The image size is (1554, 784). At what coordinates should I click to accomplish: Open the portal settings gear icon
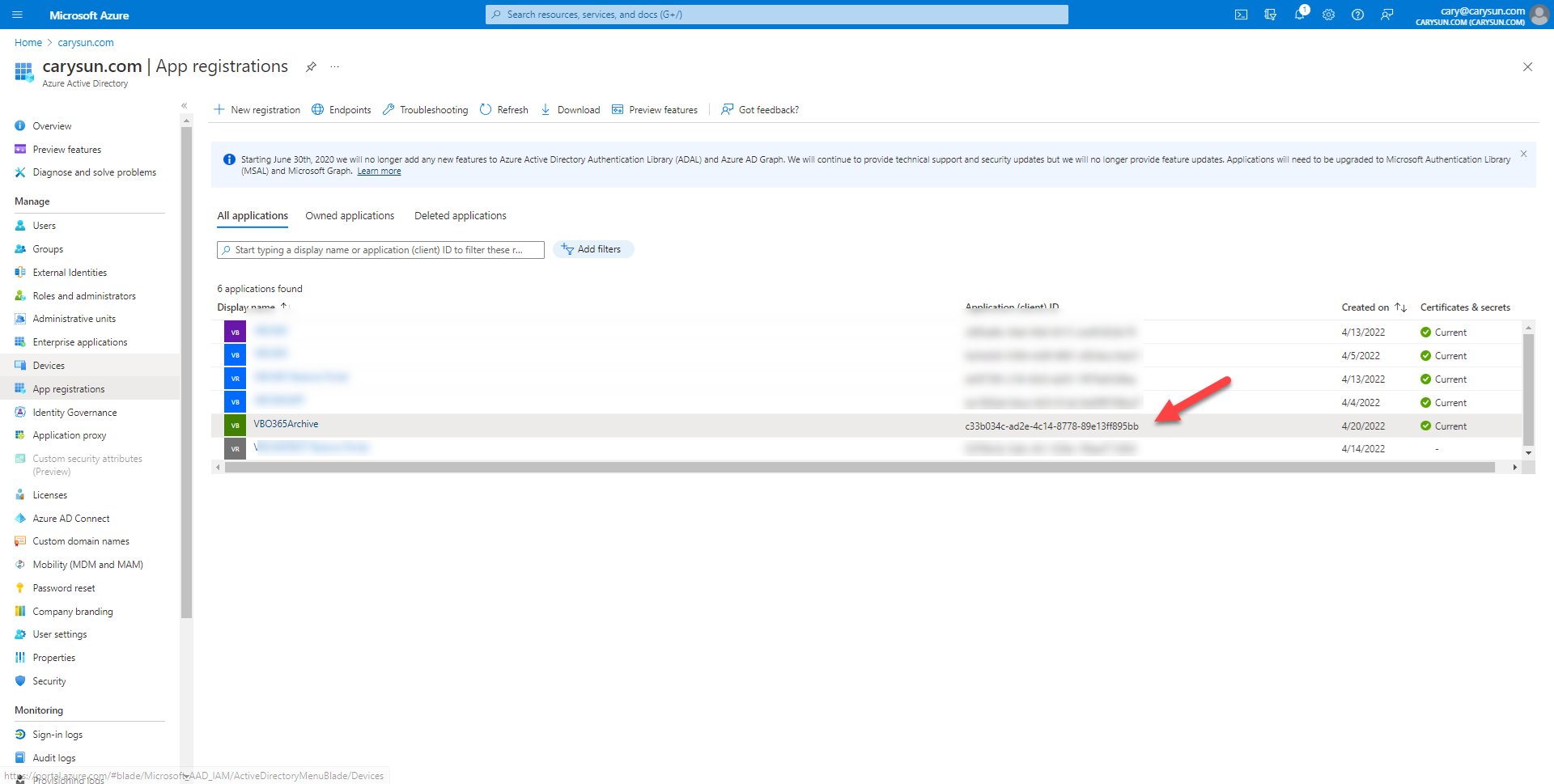[1328, 15]
